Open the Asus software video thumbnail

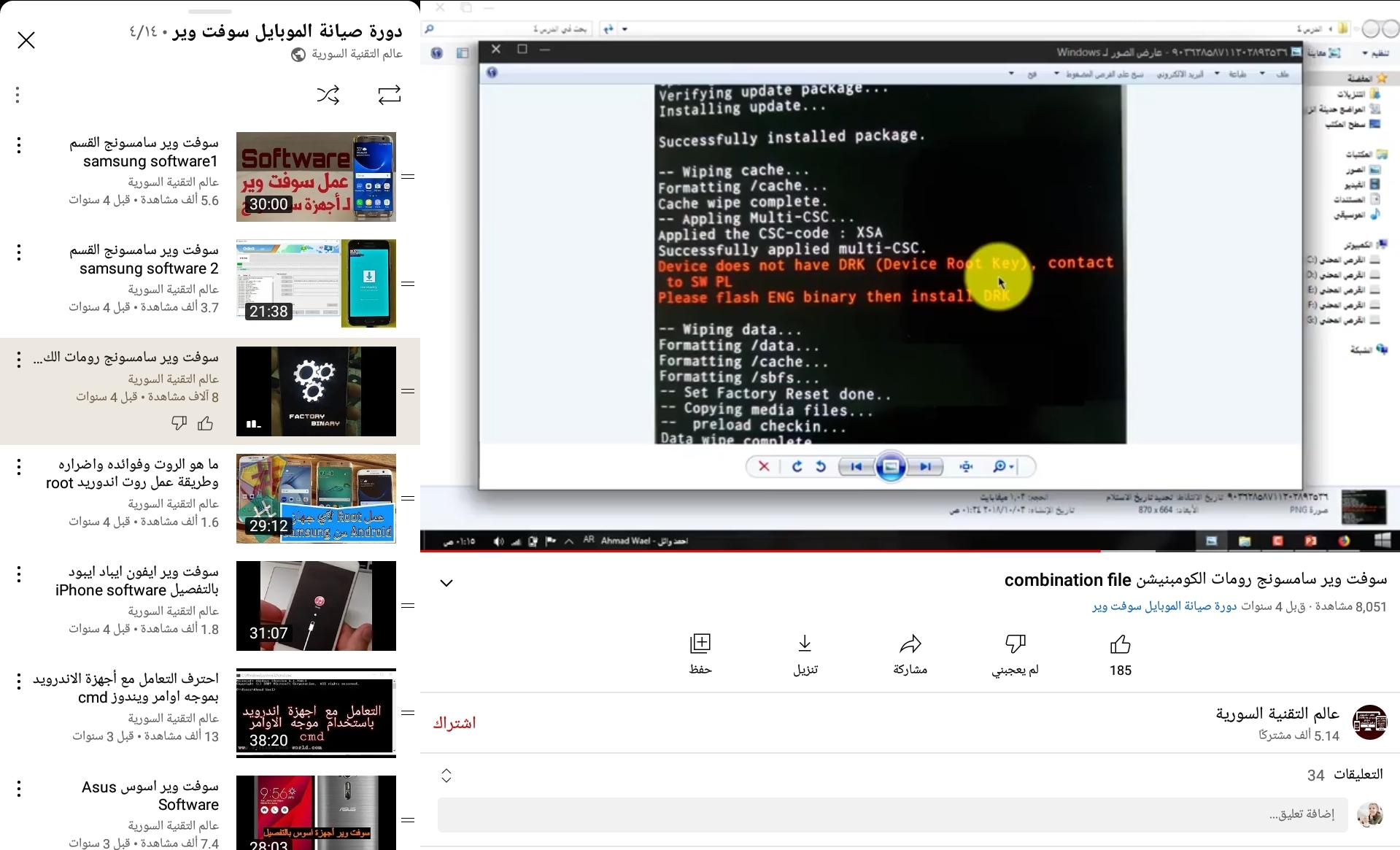coord(316,813)
